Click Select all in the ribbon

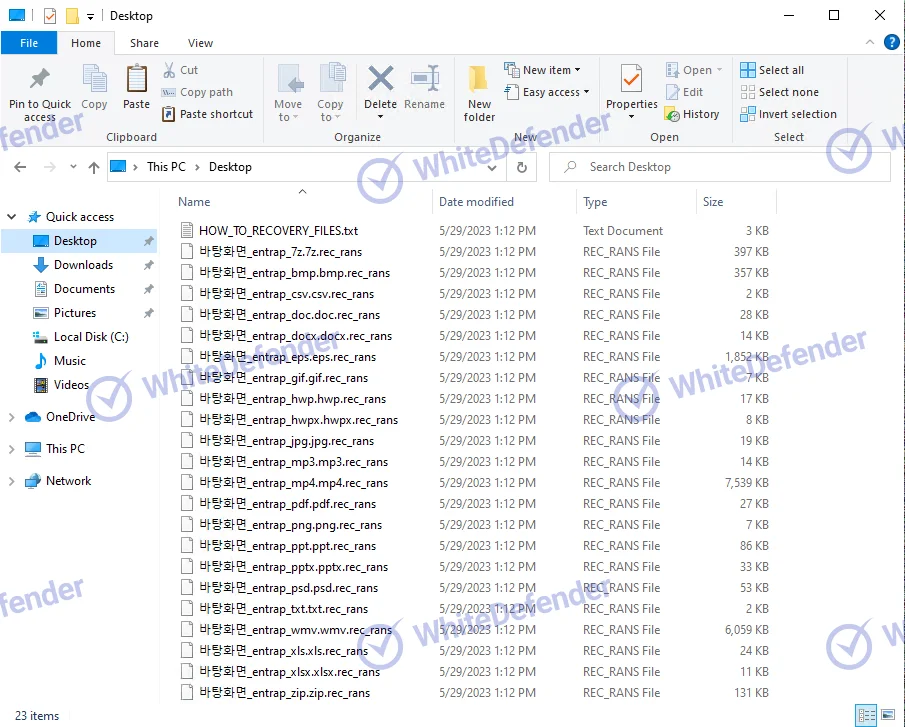[x=772, y=70]
